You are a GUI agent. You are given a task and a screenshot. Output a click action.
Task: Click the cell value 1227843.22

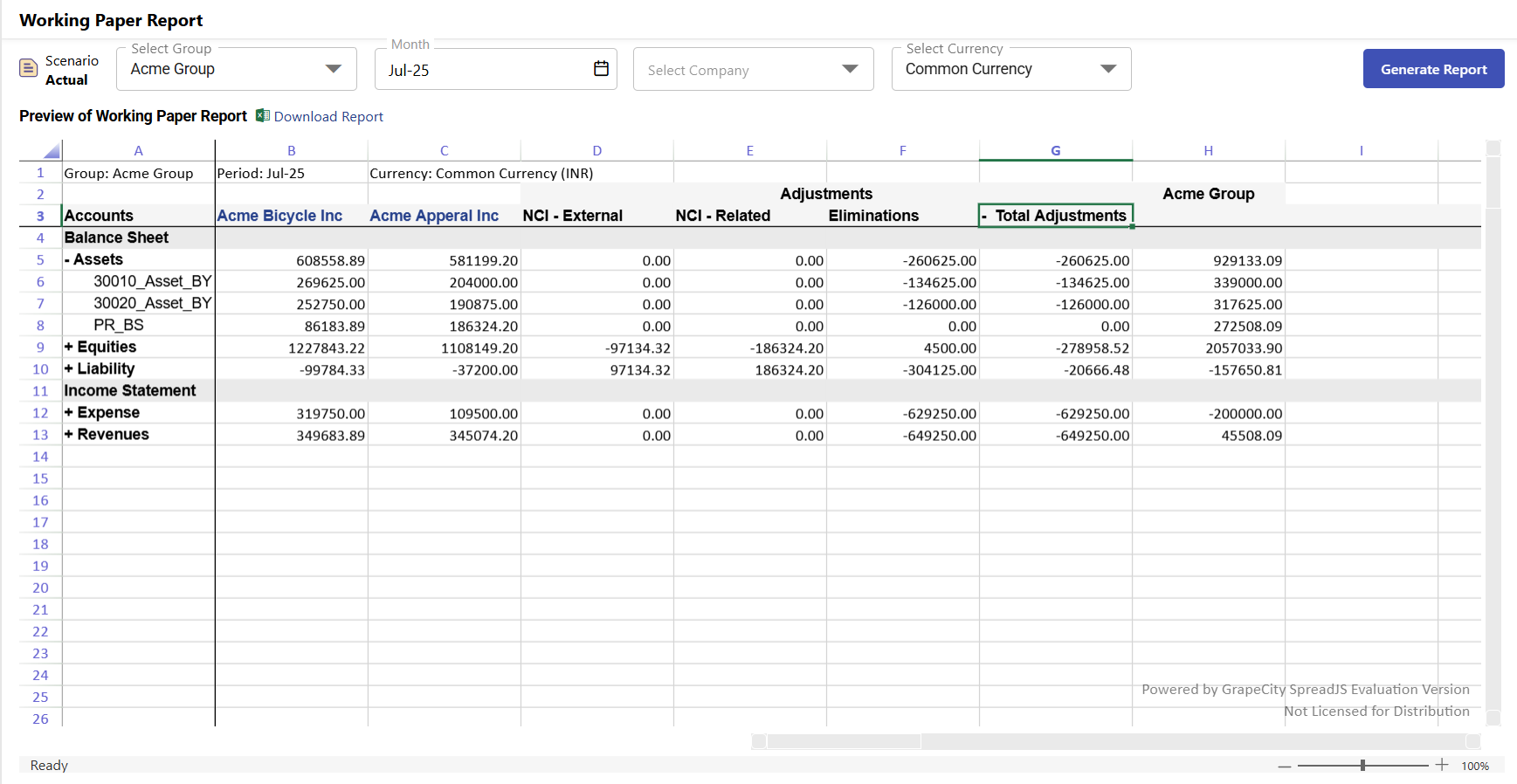tap(292, 347)
